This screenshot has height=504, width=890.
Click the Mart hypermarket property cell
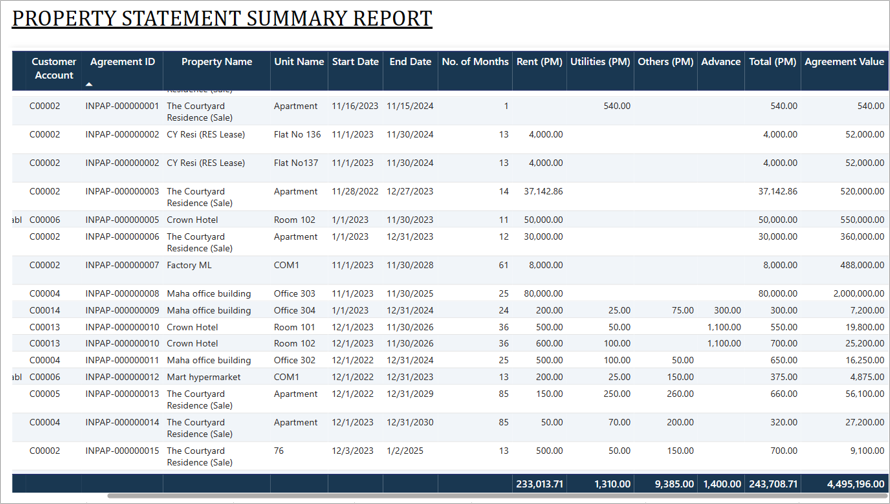click(203, 377)
